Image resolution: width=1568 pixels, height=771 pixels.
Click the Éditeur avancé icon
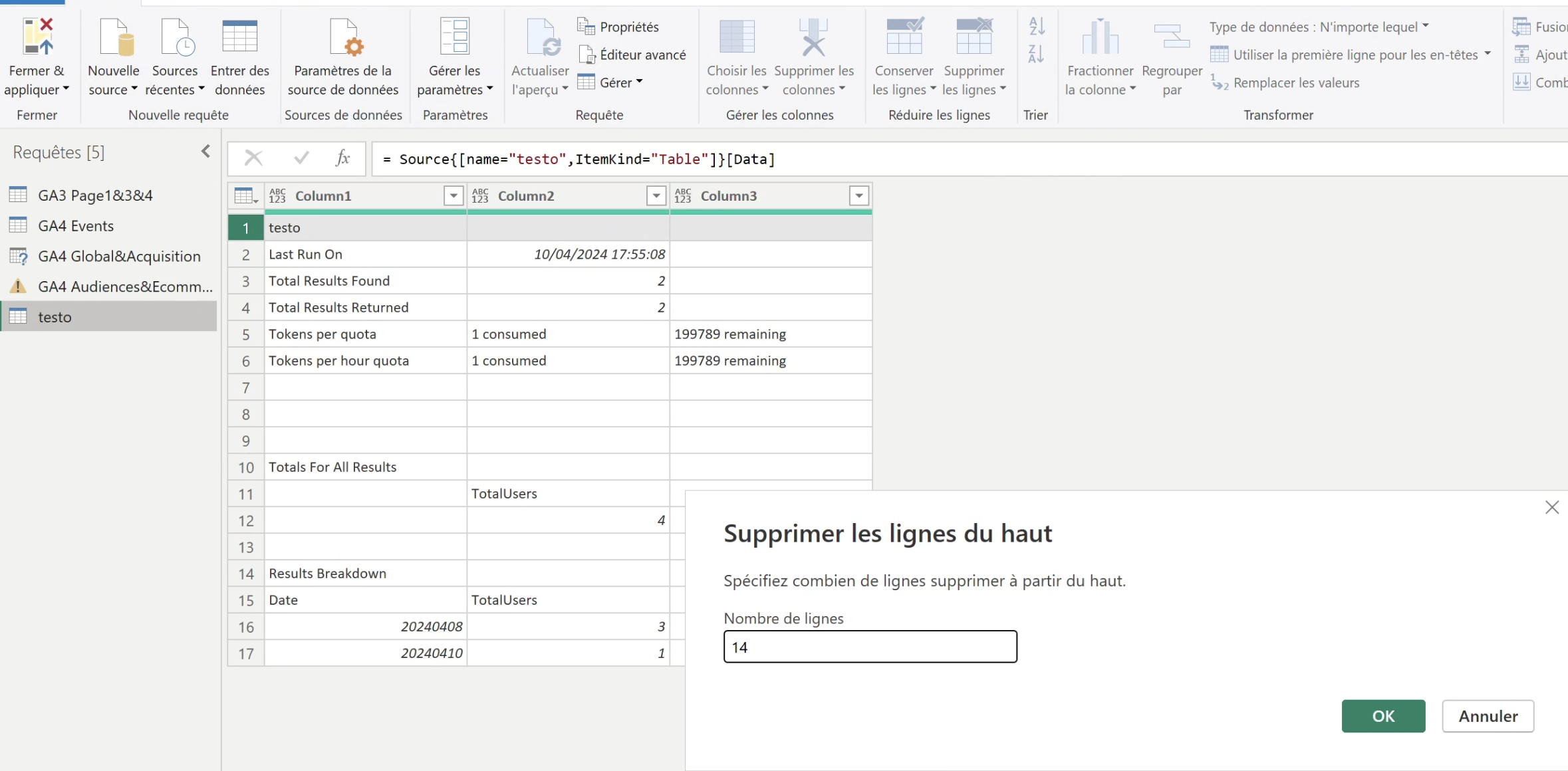pyautogui.click(x=586, y=55)
